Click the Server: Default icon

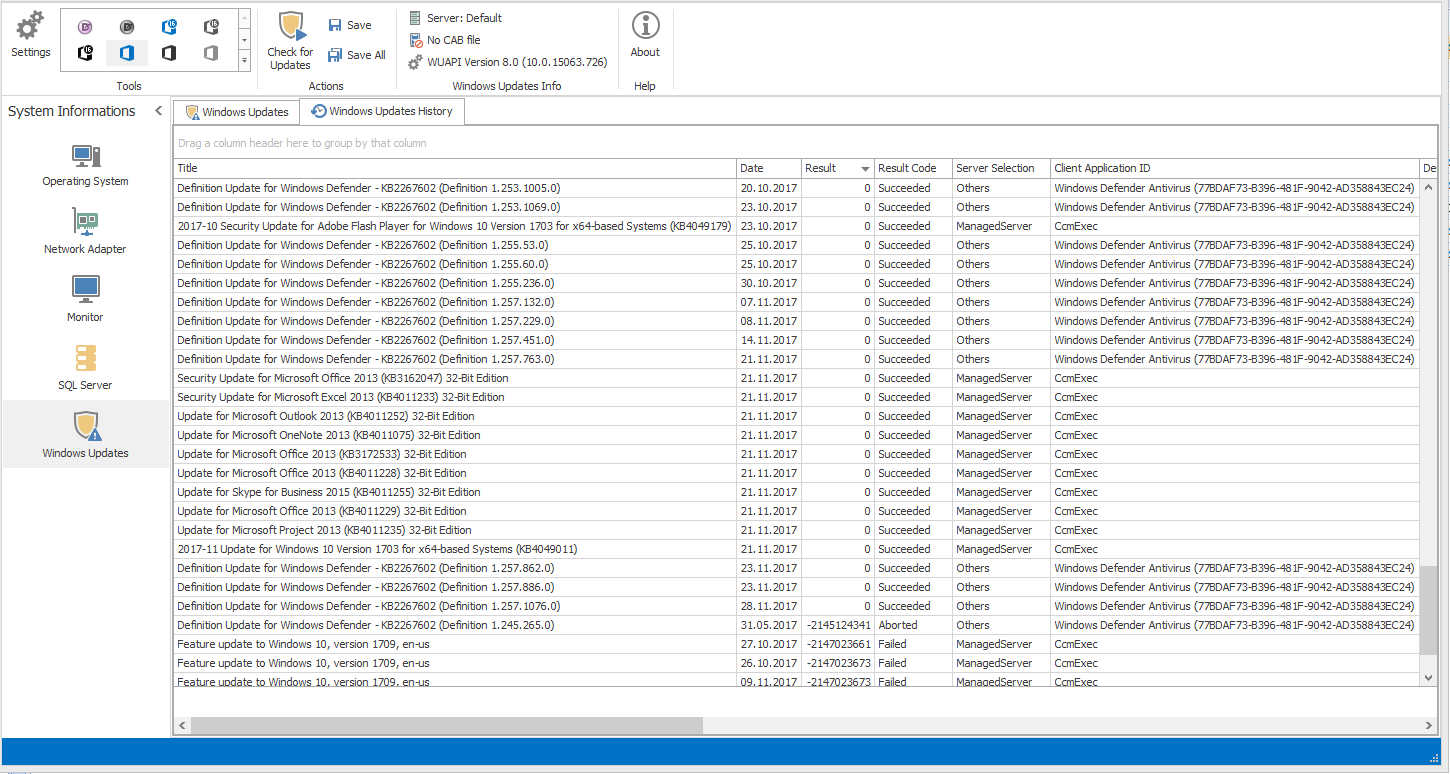pyautogui.click(x=415, y=18)
